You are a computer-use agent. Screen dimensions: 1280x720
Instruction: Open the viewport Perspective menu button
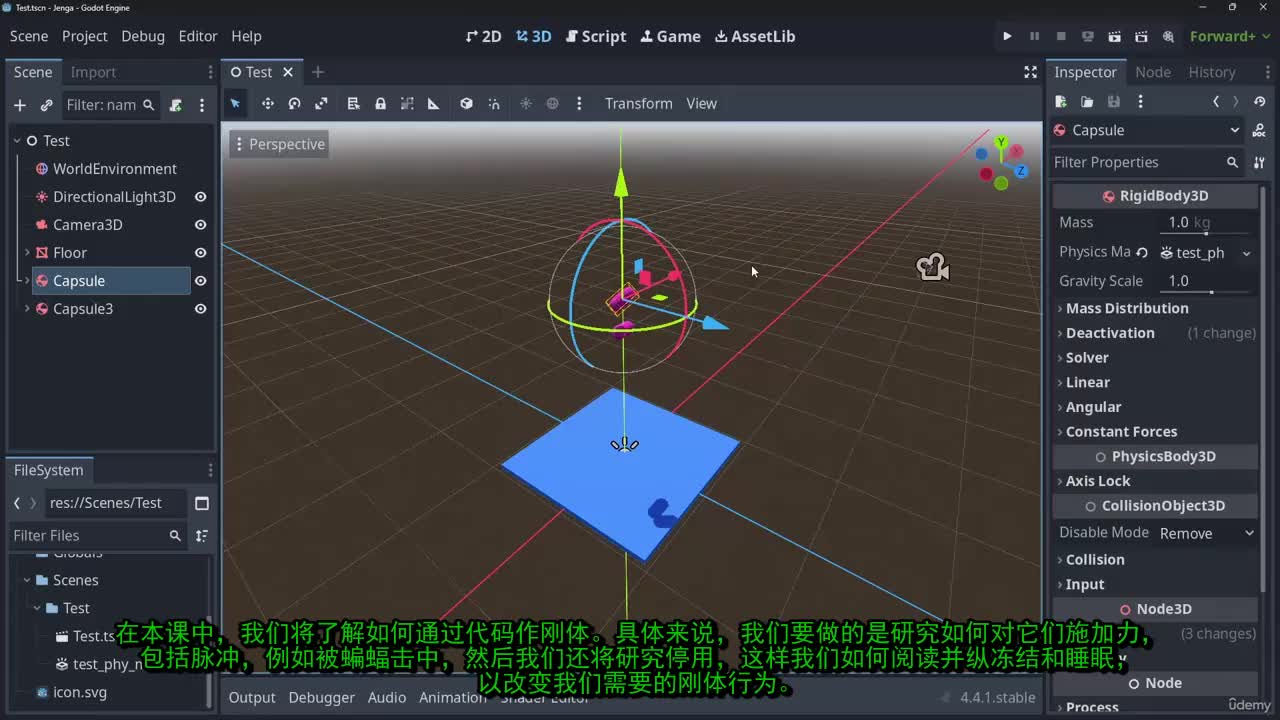[x=279, y=144]
